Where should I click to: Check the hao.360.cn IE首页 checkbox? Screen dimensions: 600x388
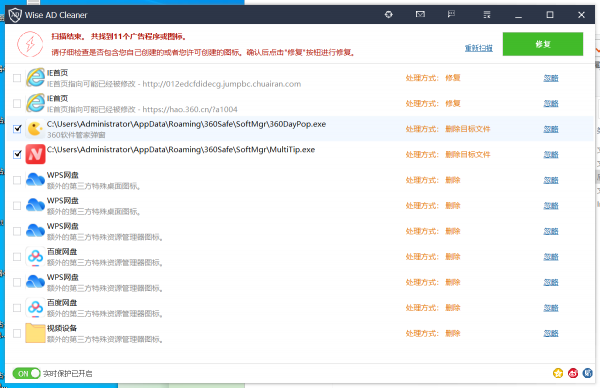point(17,103)
